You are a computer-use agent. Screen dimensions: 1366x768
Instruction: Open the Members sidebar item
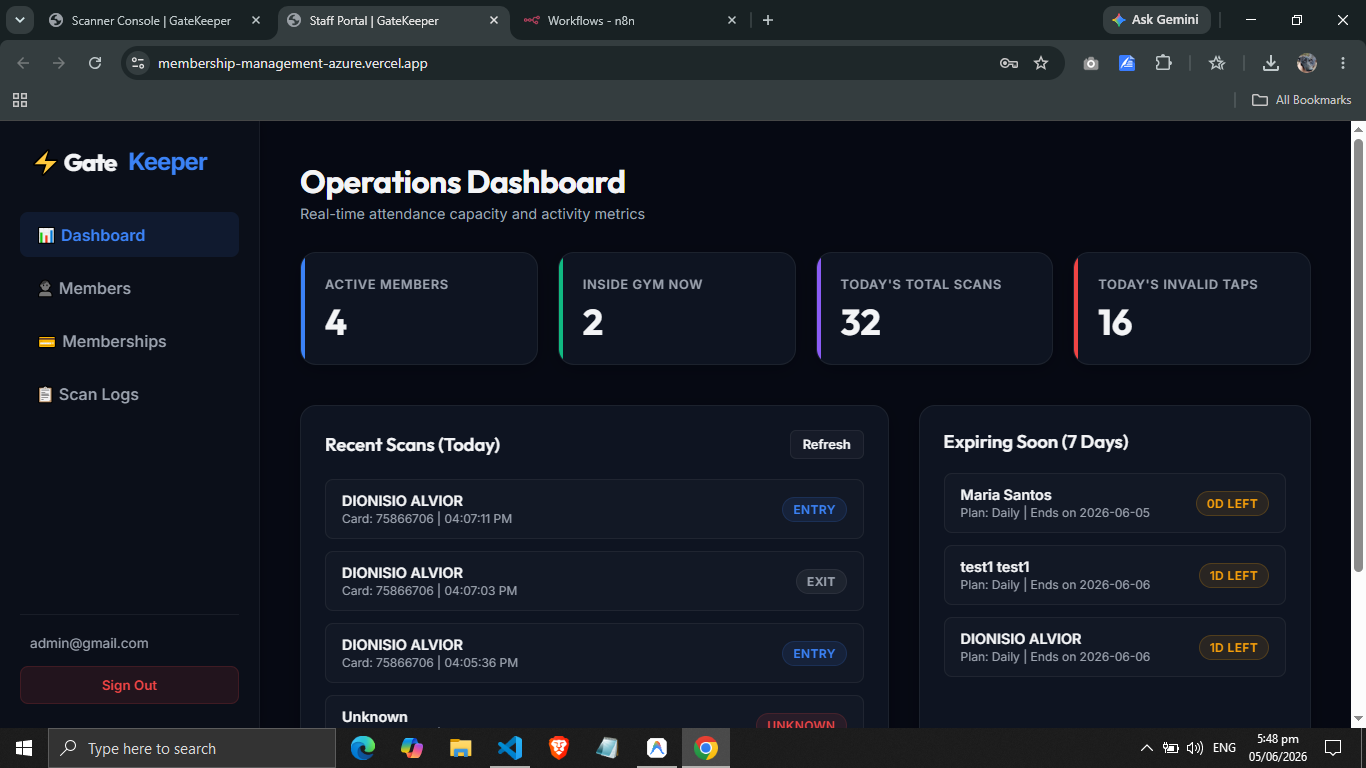pyautogui.click(x=129, y=288)
